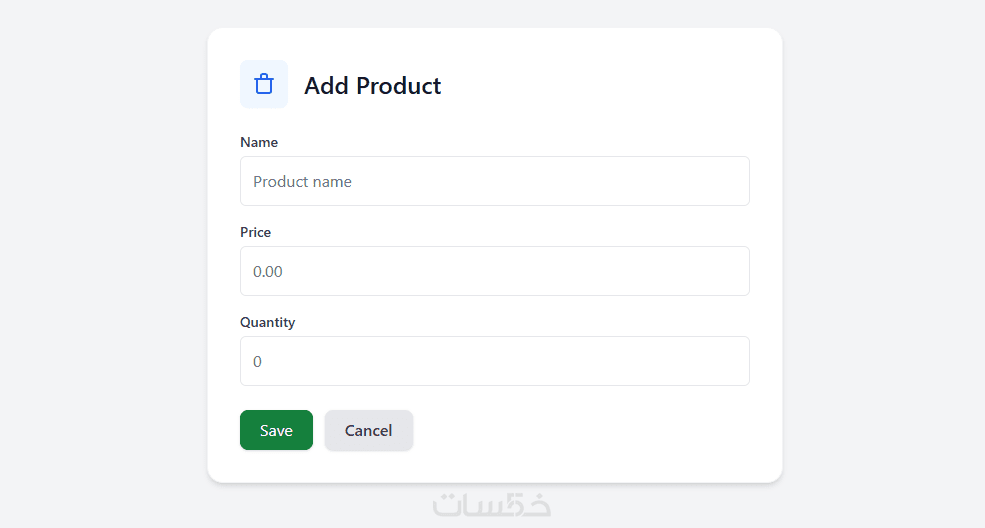Click the light blue icon tile in header

click(264, 84)
